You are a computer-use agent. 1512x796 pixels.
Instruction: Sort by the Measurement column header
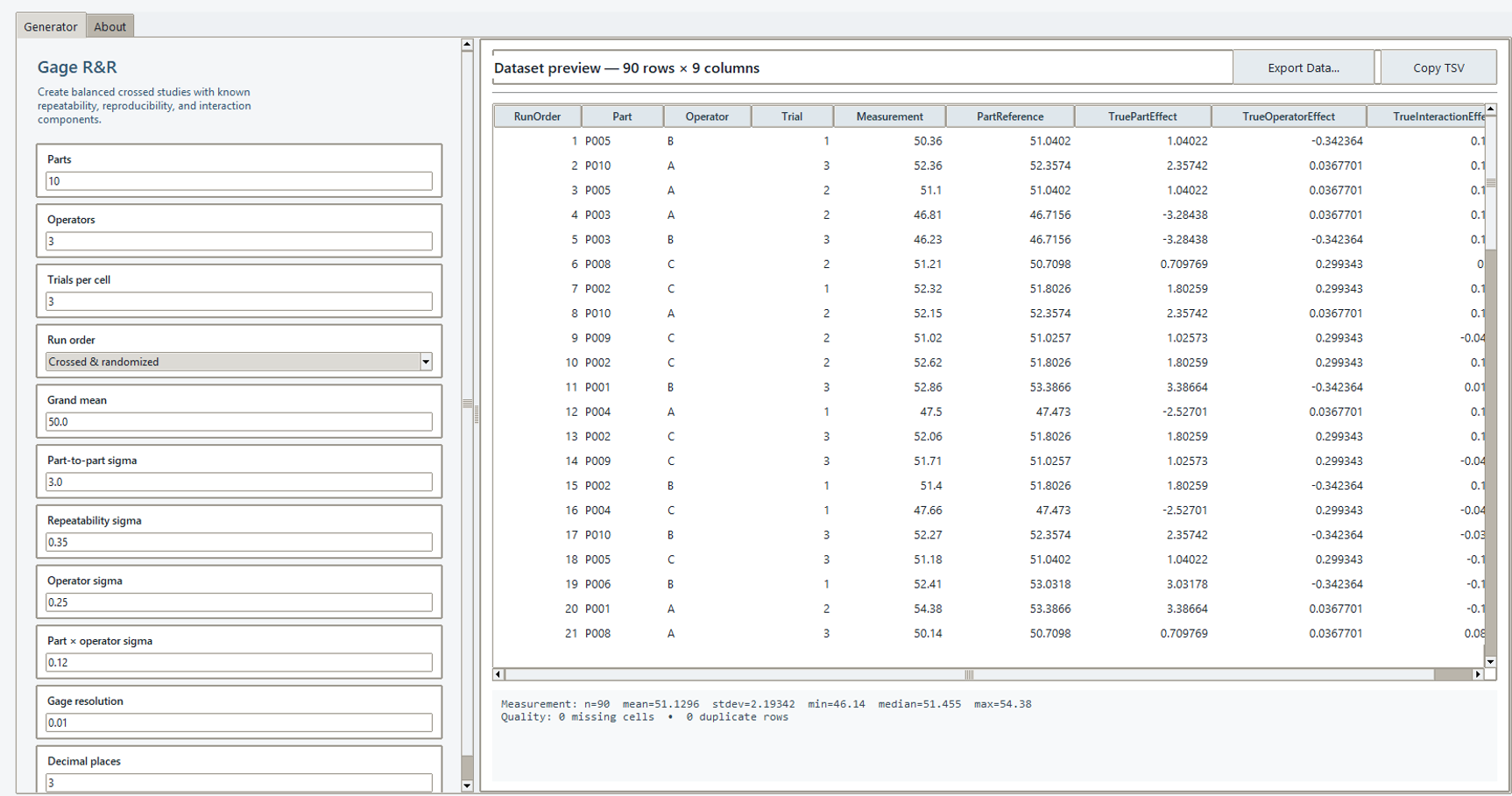coord(889,116)
